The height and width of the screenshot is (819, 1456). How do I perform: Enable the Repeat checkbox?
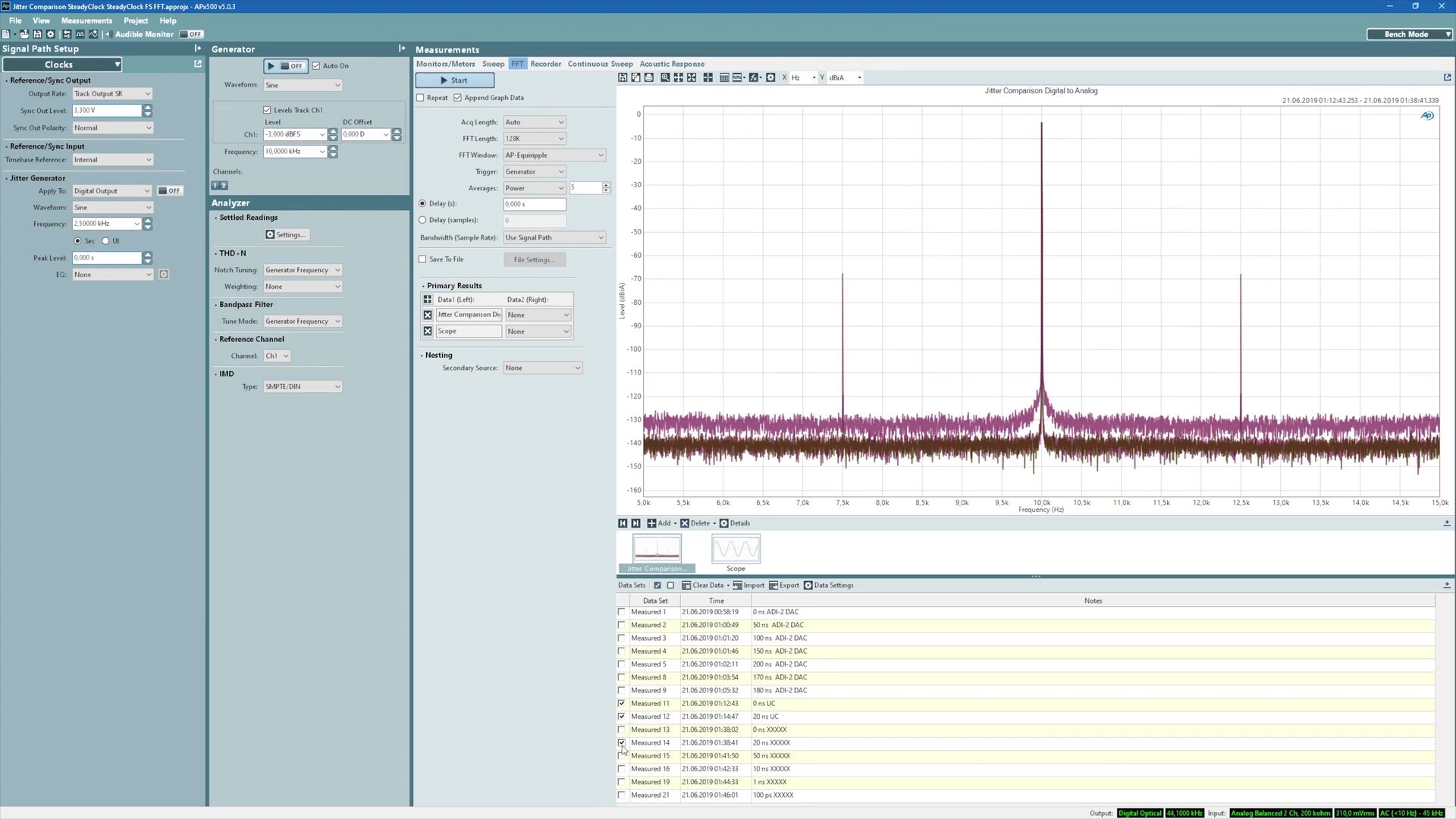421,98
